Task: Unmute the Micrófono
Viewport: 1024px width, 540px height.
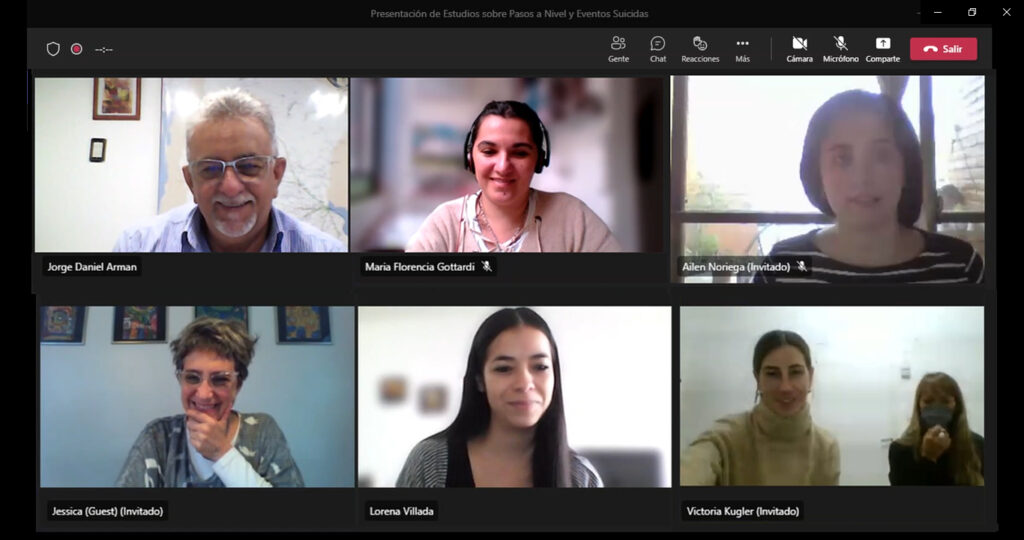Action: (840, 49)
